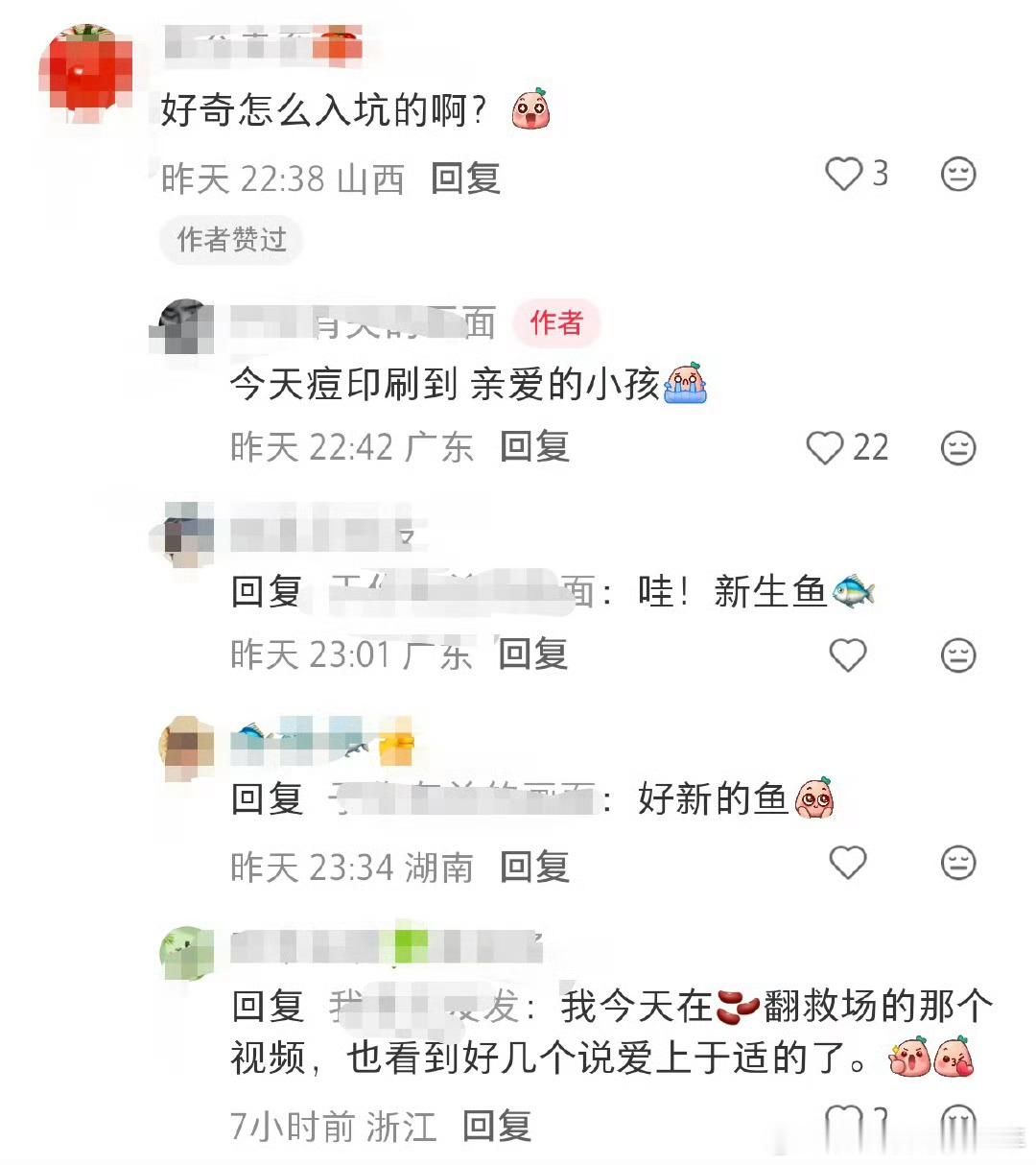Reply to the 23:34 湖南 comment

pos(534,868)
